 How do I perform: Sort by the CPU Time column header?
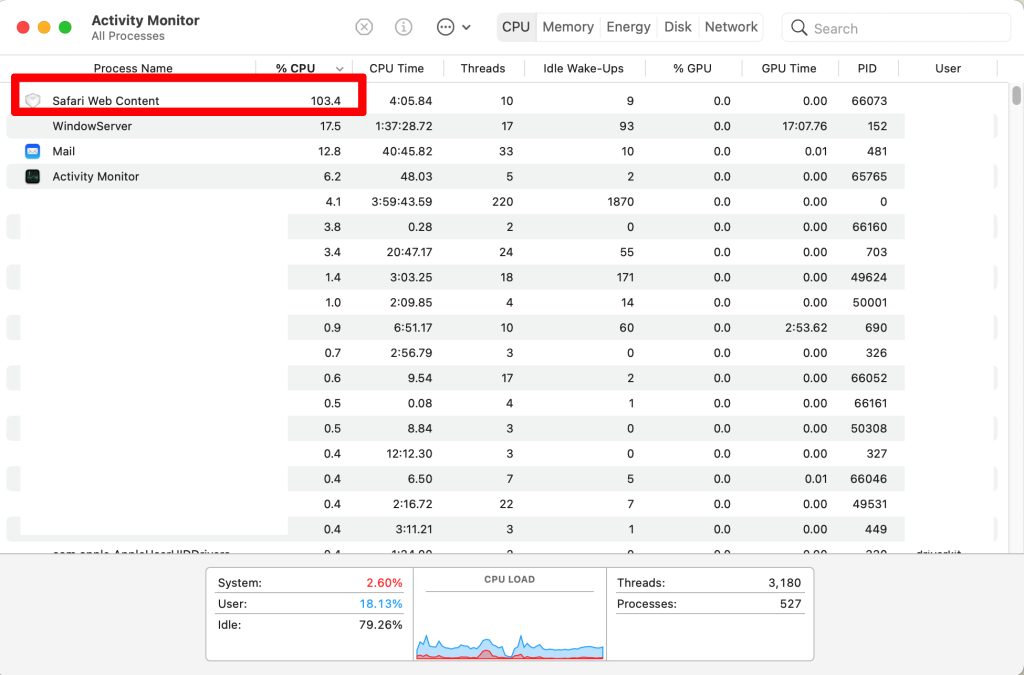tap(396, 69)
